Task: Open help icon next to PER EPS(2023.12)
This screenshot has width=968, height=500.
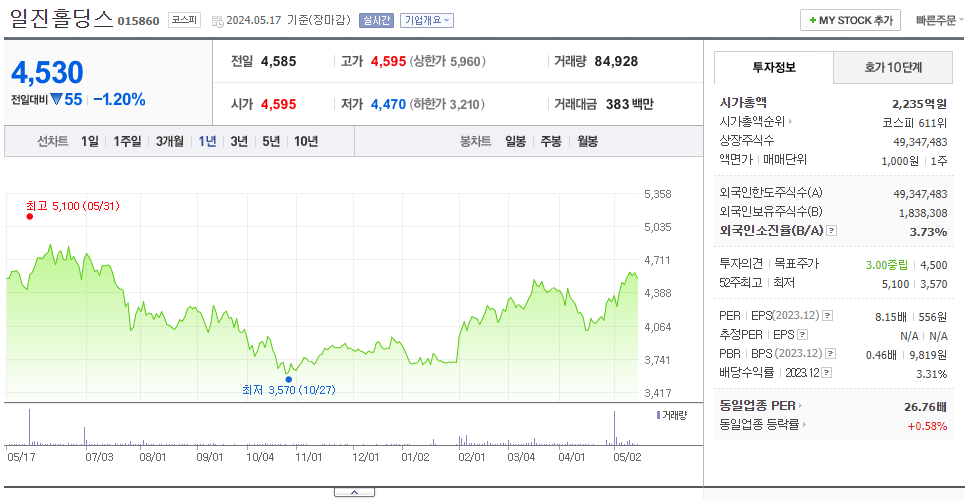Action: click(827, 316)
